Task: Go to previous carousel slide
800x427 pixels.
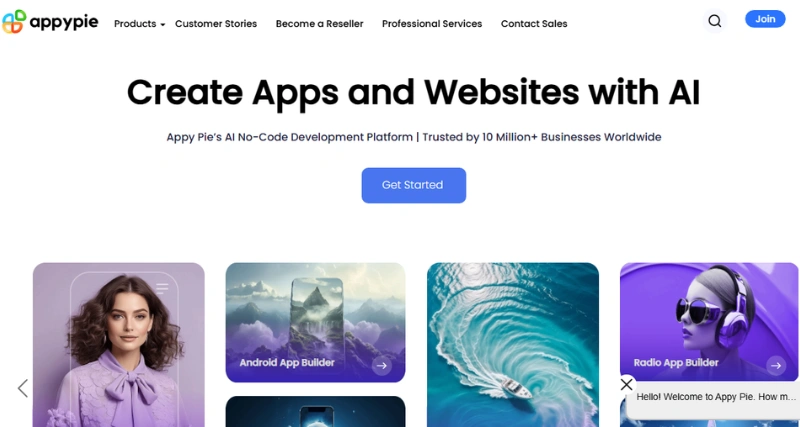Action: coord(22,388)
